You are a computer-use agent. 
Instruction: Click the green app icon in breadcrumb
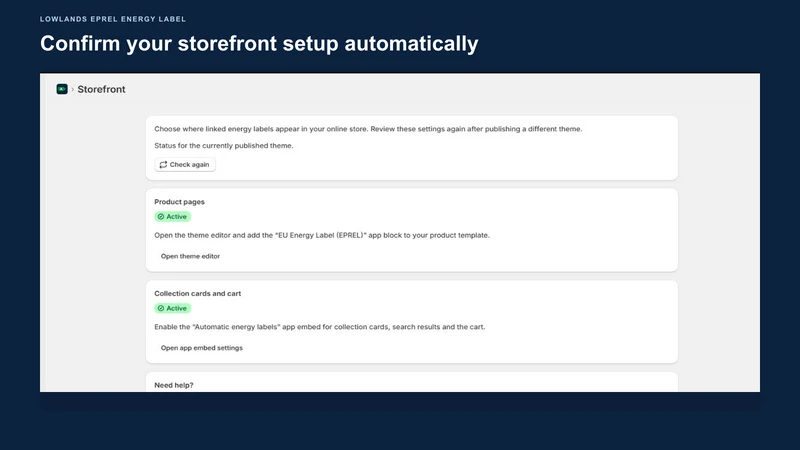(62, 89)
